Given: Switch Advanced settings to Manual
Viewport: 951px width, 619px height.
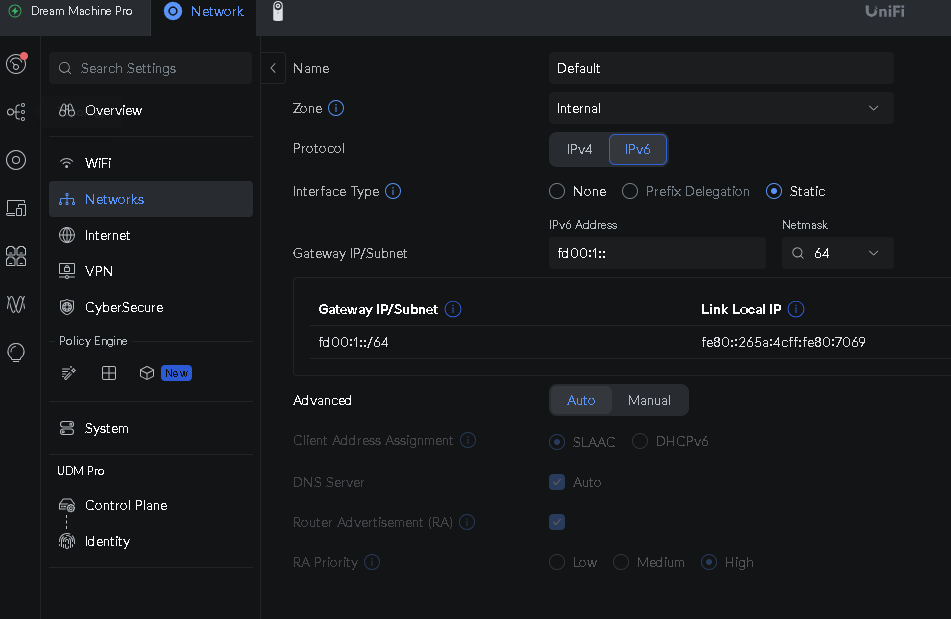Looking at the screenshot, I should click(649, 400).
